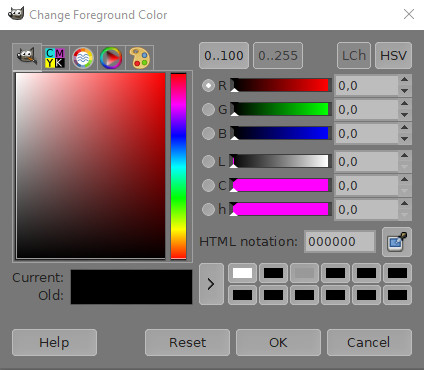Close the Change Foreground Color dialog
The width and height of the screenshot is (424, 370).
(x=409, y=14)
